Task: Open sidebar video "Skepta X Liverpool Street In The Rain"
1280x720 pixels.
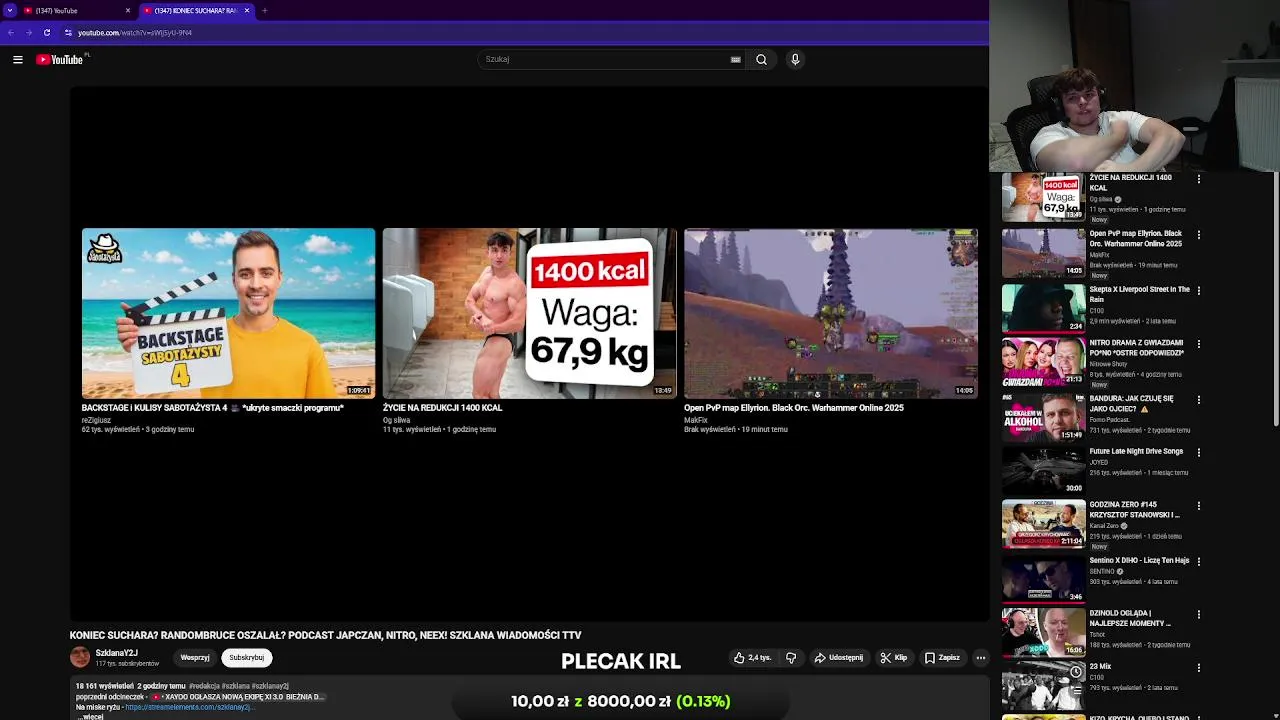Action: coord(1139,294)
